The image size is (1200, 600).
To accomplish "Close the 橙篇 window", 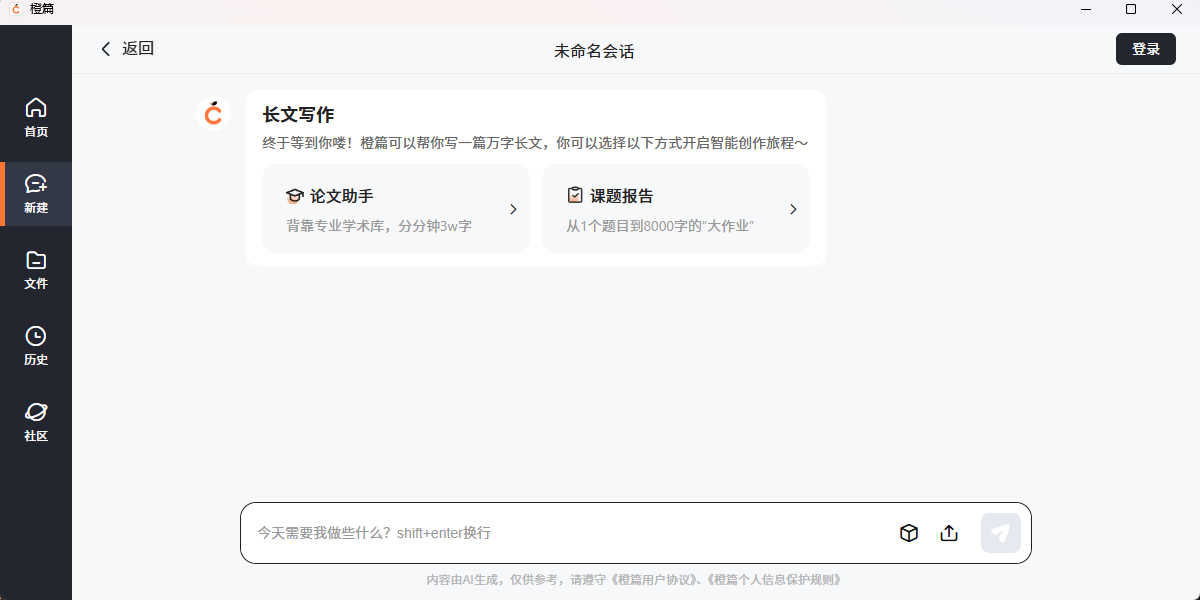I will [1177, 9].
